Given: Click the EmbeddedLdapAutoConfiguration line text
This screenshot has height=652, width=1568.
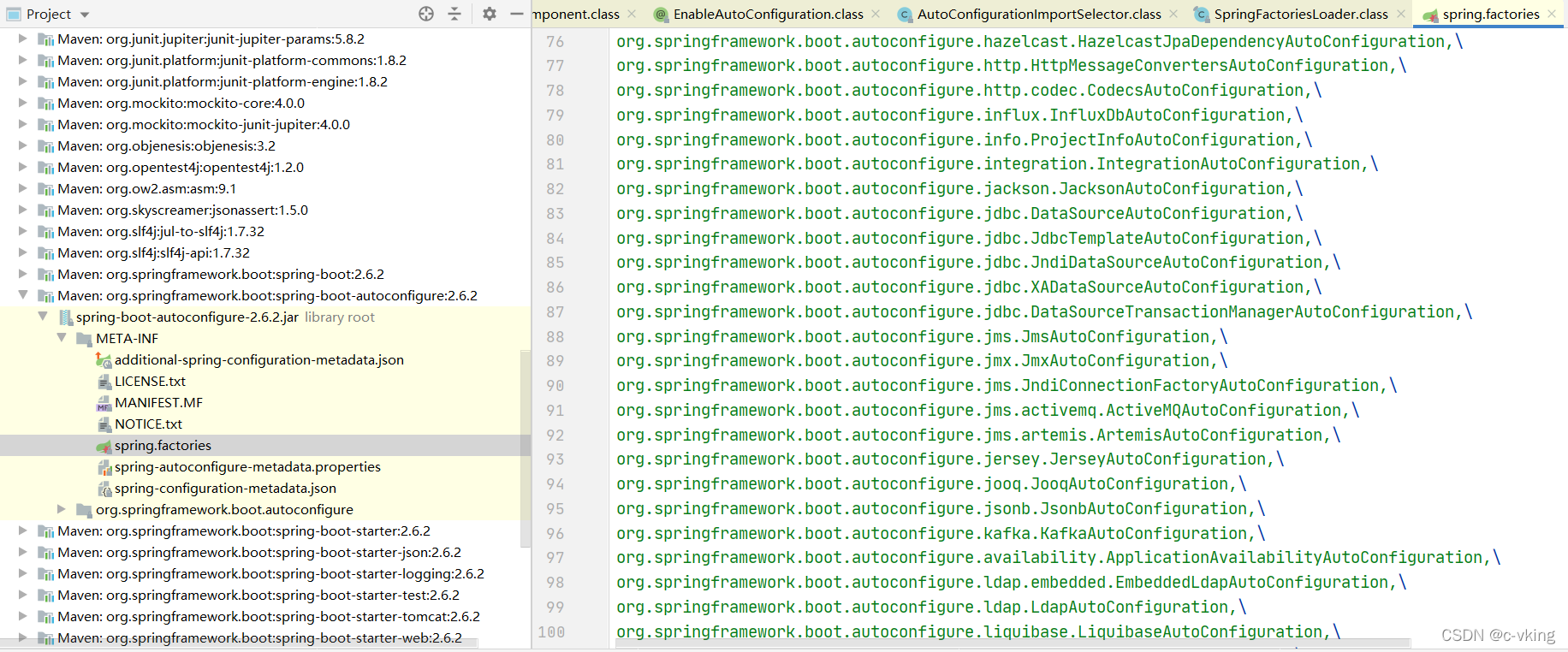Looking at the screenshot, I should 1012,582.
